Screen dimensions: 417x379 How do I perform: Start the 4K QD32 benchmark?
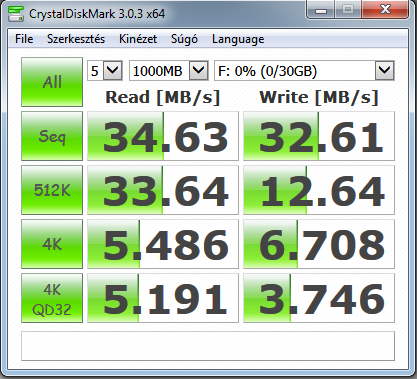pos(52,298)
